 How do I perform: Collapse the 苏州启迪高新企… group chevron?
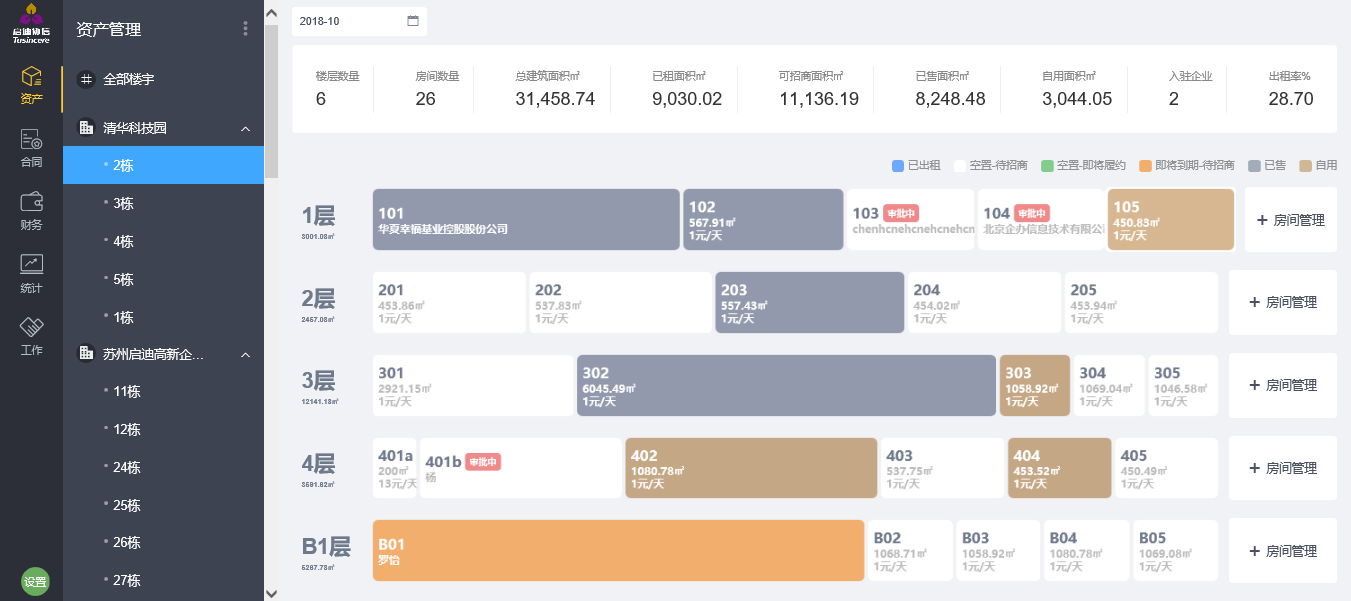tap(245, 355)
